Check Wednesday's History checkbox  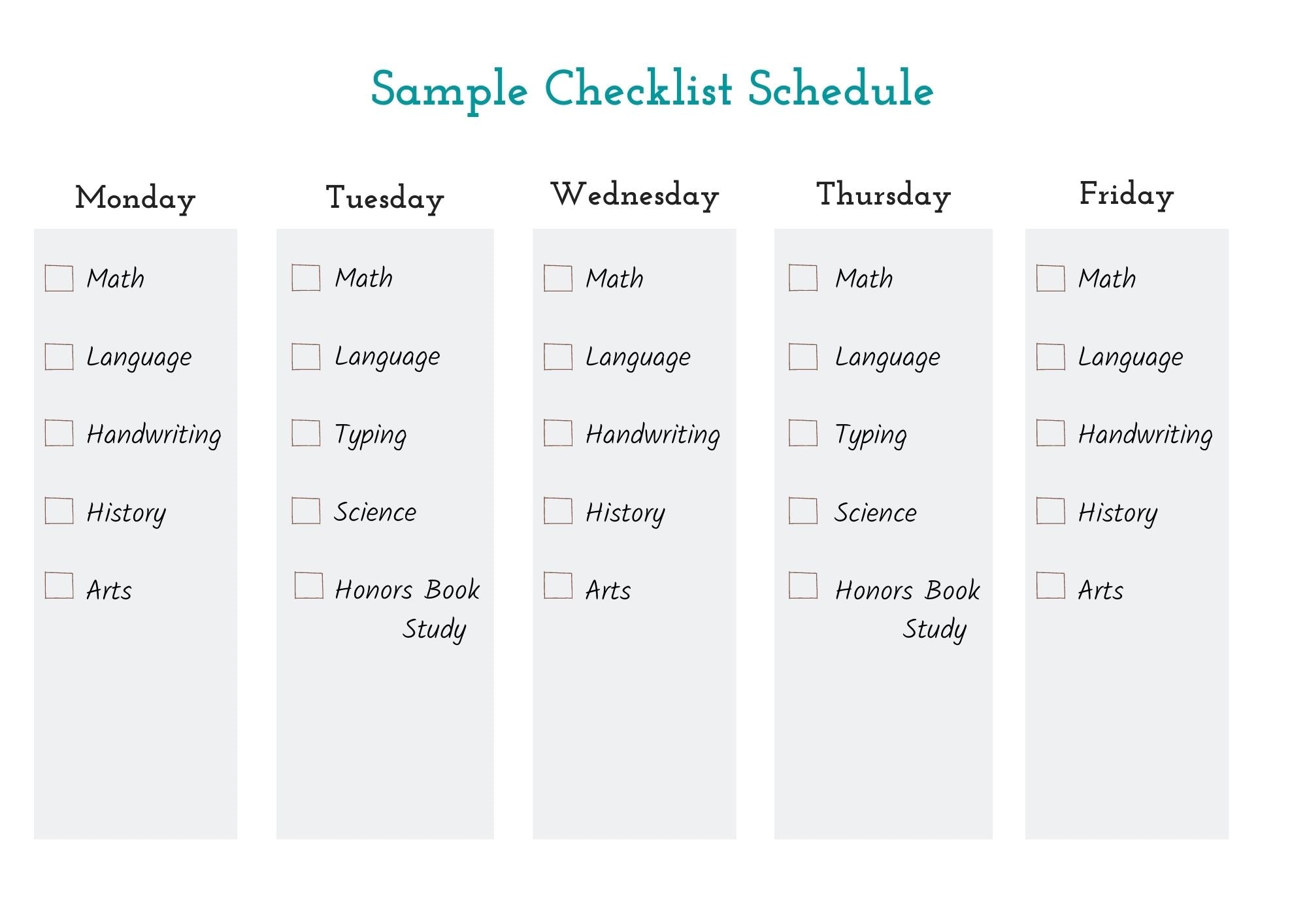tap(557, 511)
